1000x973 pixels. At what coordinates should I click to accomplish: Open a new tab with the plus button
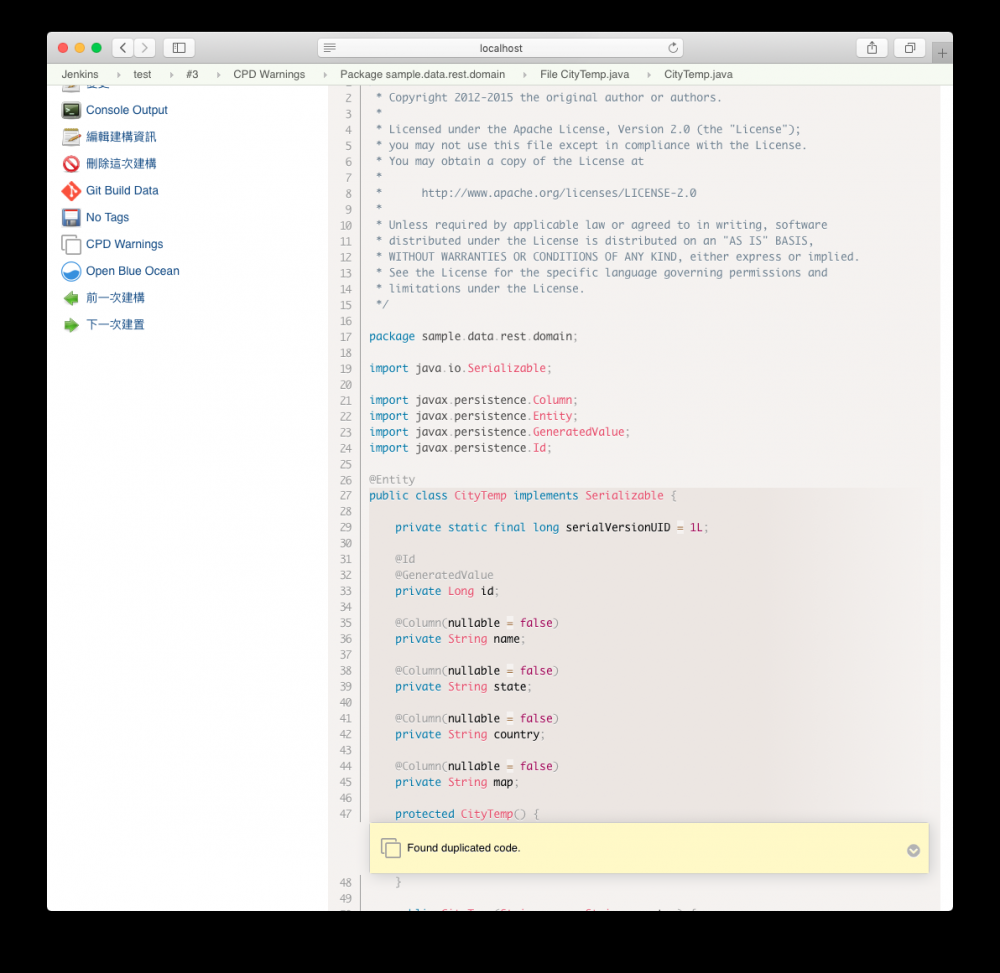point(941,52)
